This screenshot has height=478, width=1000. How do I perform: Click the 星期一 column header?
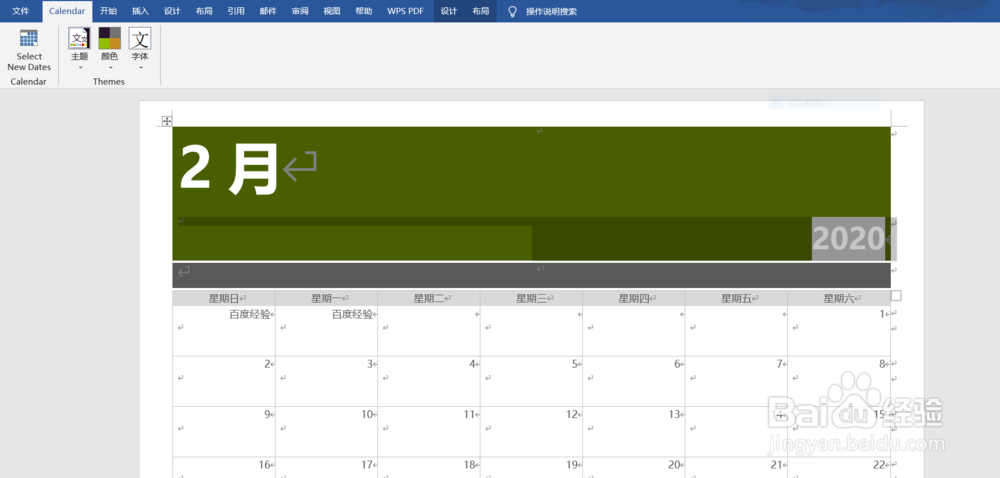click(x=327, y=298)
